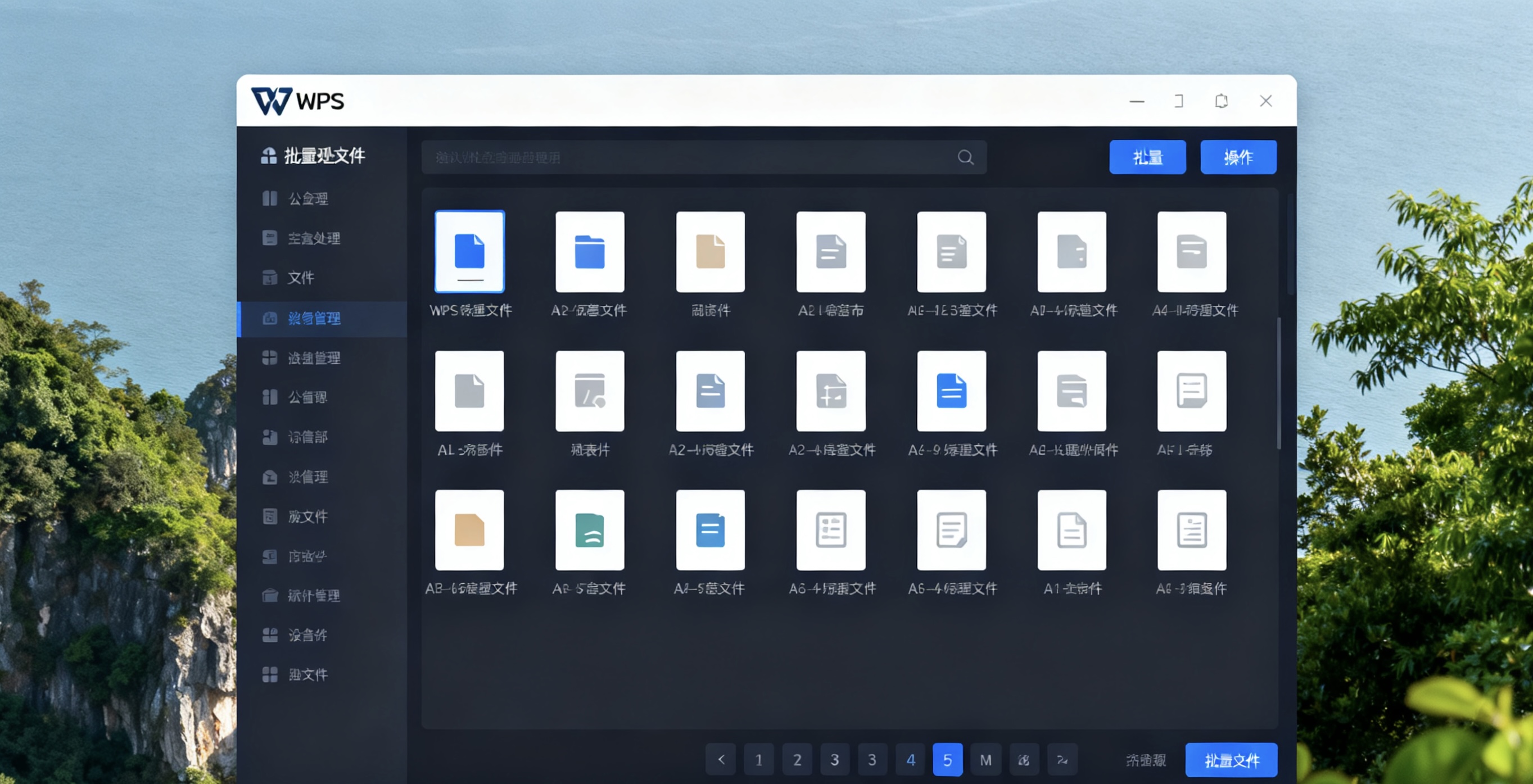Viewport: 1533px width, 784px height.
Task: Select the WPS file with blue document icon
Action: pos(469,252)
